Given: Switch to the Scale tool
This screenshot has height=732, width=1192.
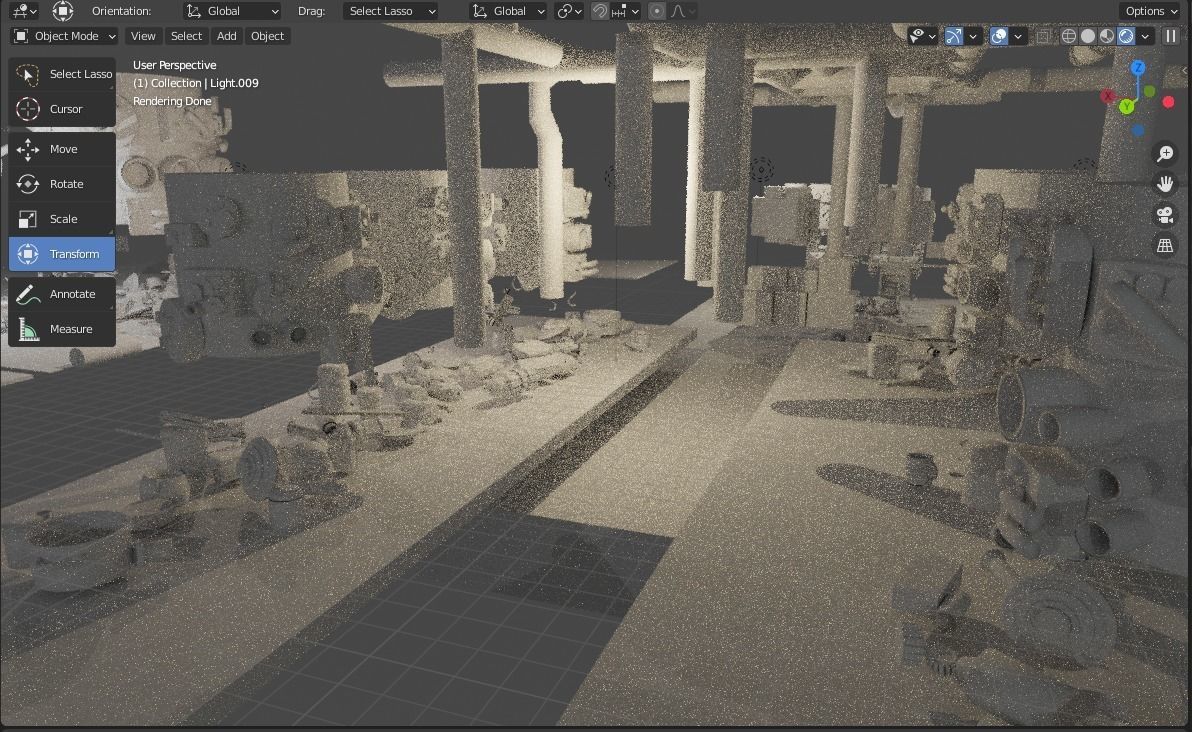Looking at the screenshot, I should click(x=62, y=219).
